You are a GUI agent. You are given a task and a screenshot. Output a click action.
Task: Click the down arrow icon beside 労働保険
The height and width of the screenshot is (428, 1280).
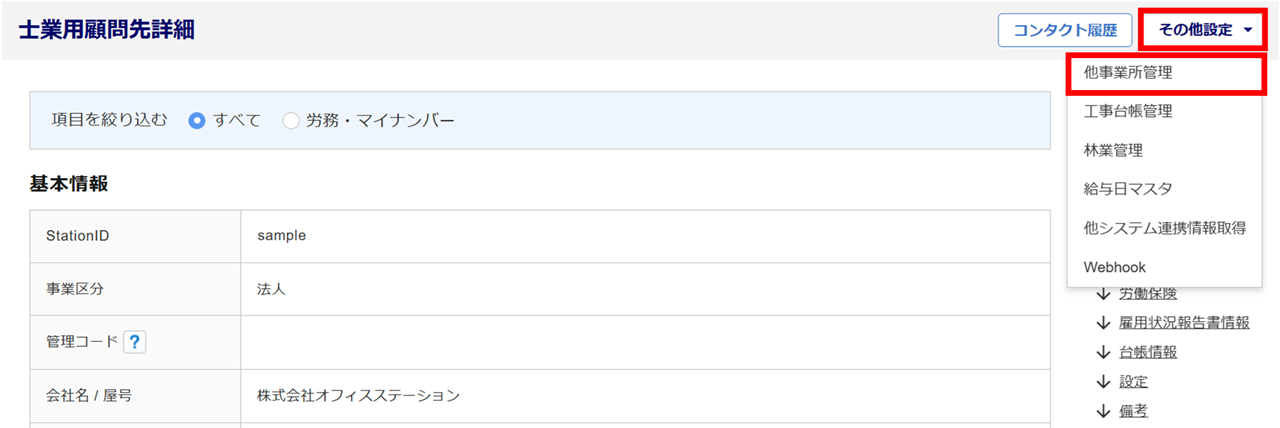tap(1104, 294)
